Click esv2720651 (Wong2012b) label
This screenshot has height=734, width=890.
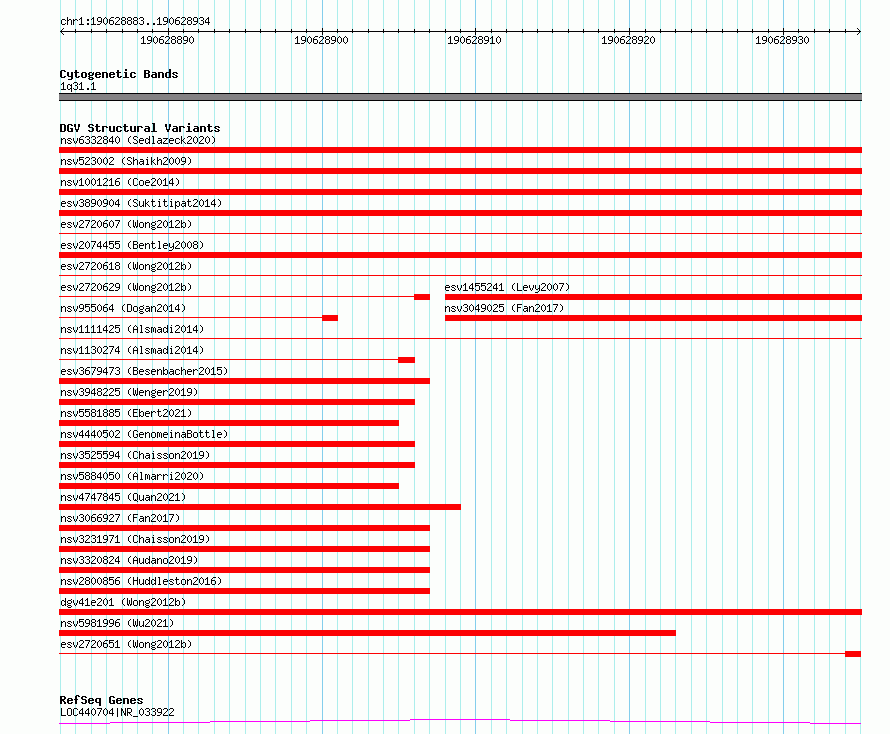(x=126, y=644)
